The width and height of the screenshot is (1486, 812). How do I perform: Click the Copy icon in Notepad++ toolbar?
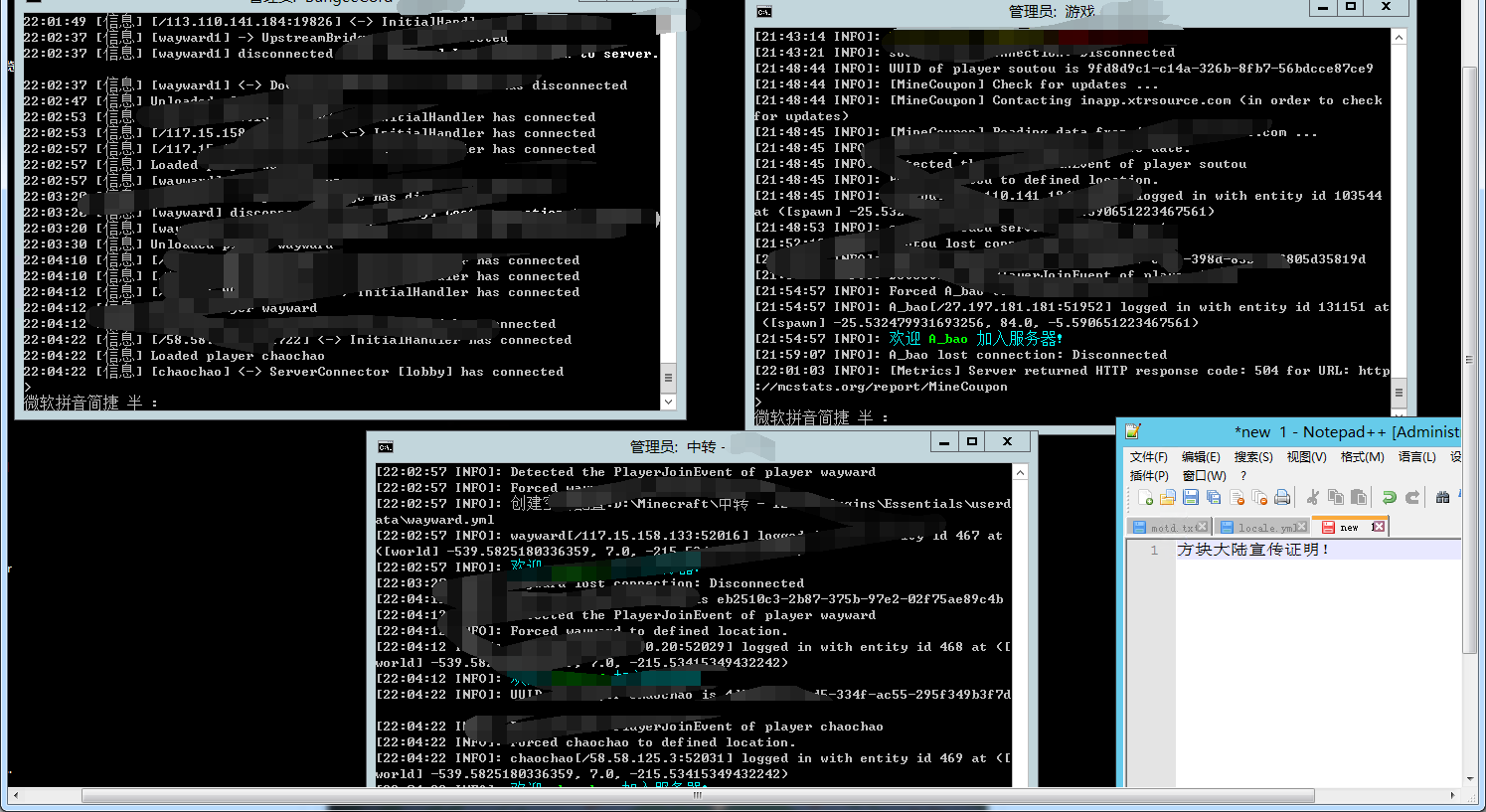(1336, 497)
